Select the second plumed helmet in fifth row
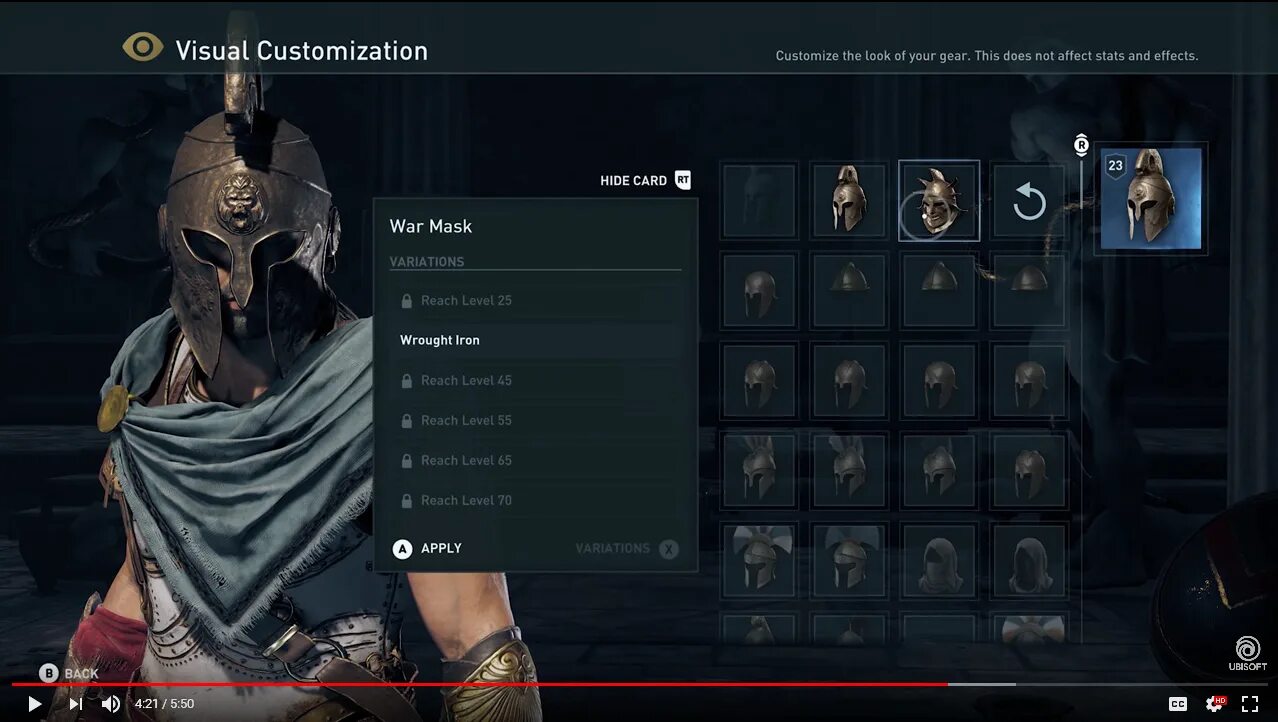The height and width of the screenshot is (722, 1278). click(849, 560)
